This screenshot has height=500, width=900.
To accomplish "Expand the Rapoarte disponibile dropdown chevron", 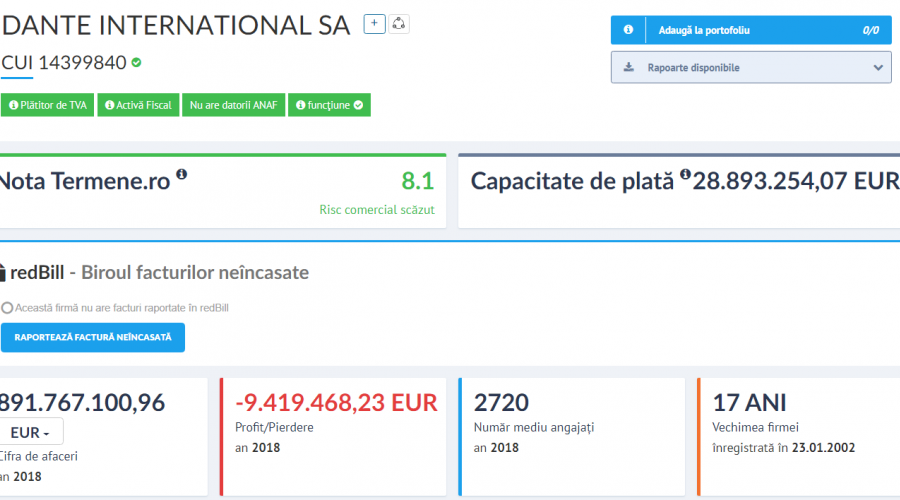I will point(878,68).
